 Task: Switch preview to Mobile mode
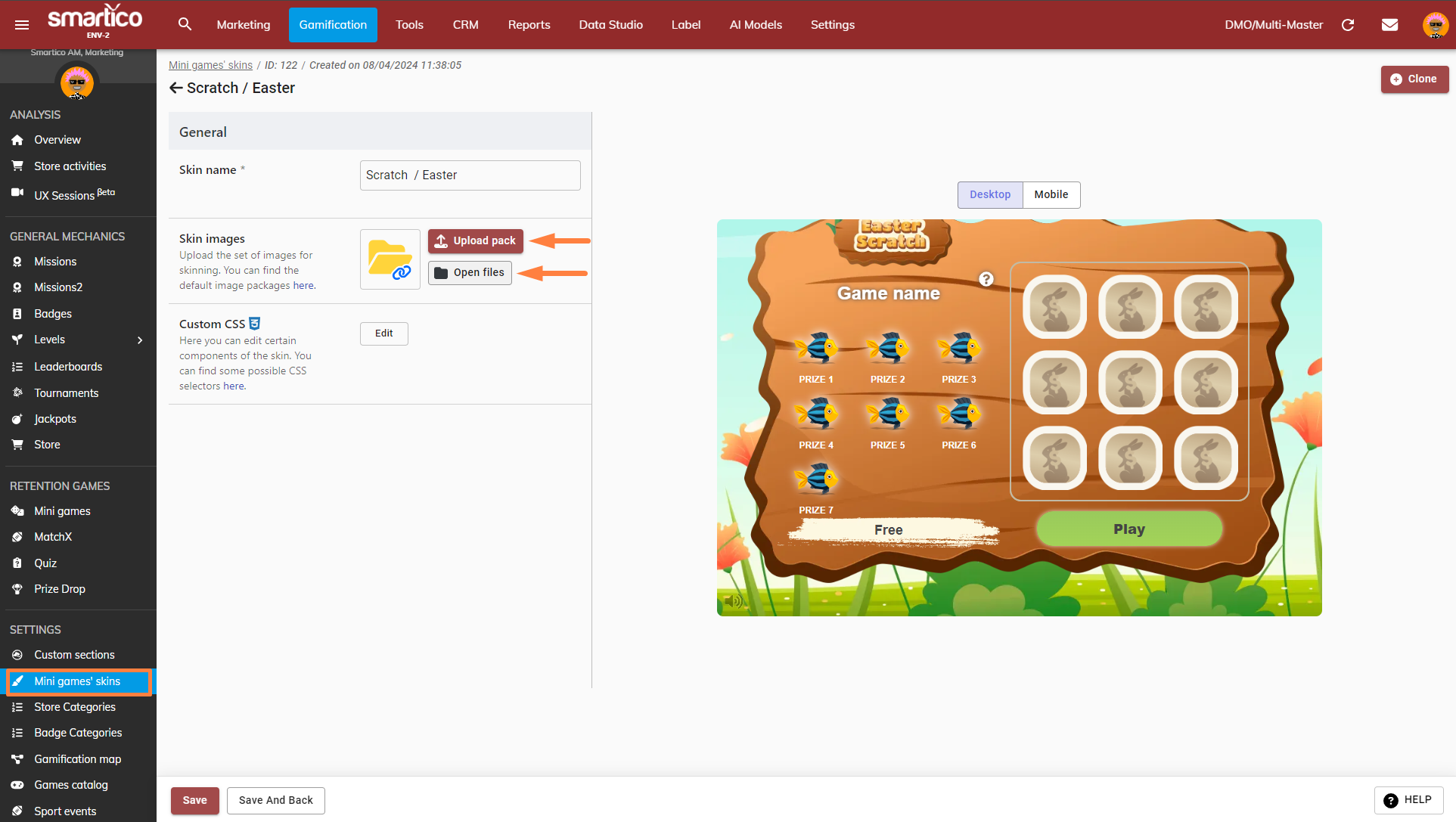click(1051, 194)
